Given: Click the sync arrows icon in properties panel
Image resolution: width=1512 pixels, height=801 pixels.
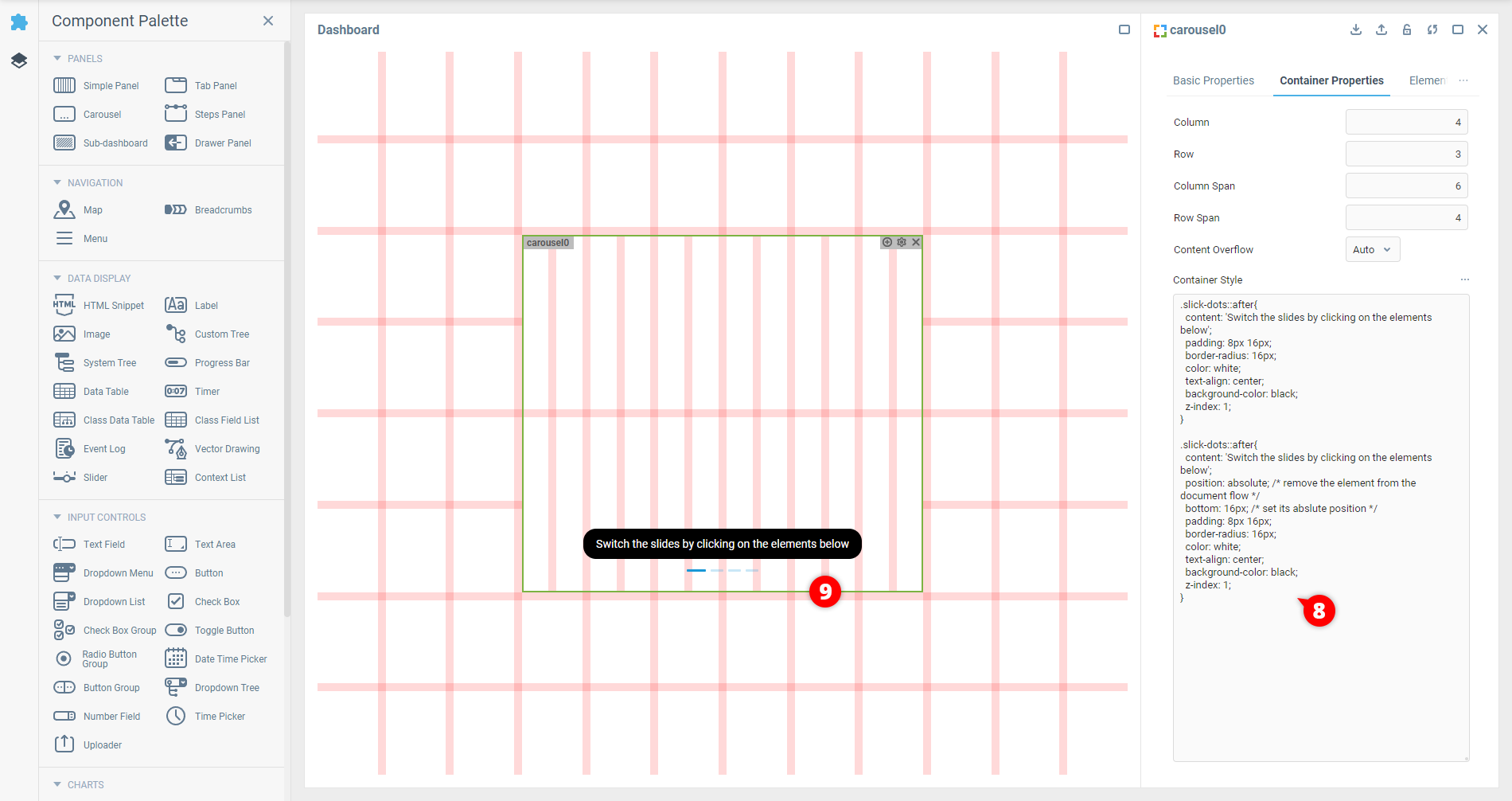Looking at the screenshot, I should point(1432,29).
